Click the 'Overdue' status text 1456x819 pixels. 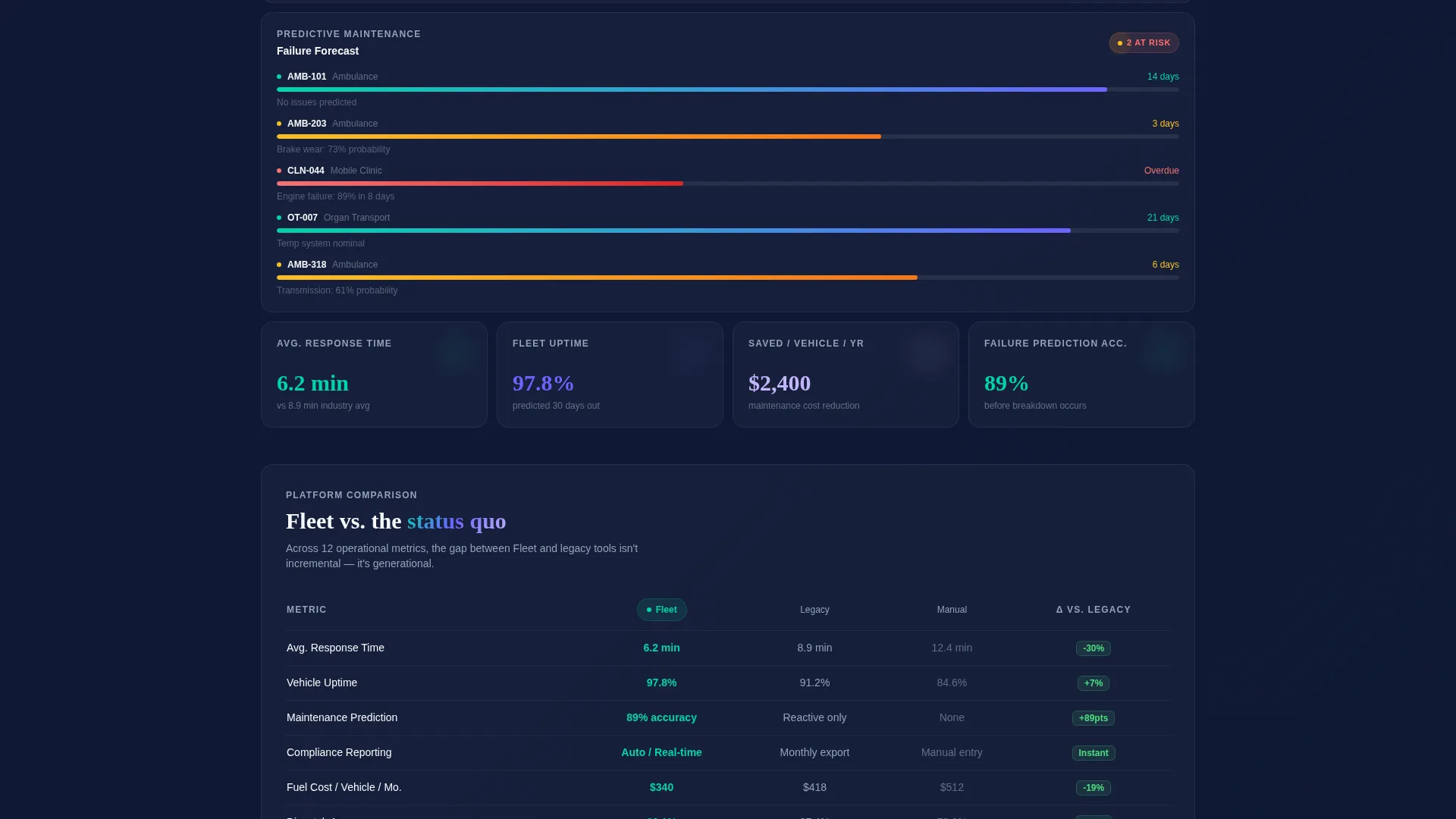click(1161, 171)
